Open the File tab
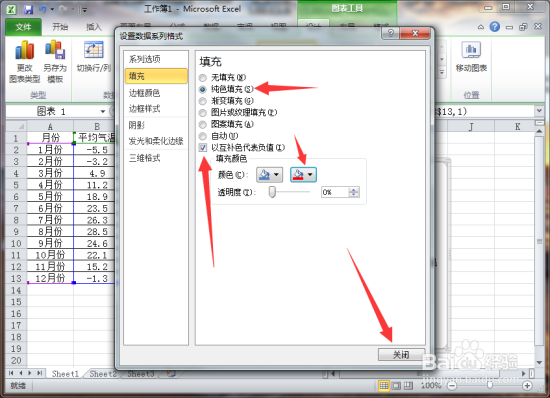 pyautogui.click(x=23, y=27)
